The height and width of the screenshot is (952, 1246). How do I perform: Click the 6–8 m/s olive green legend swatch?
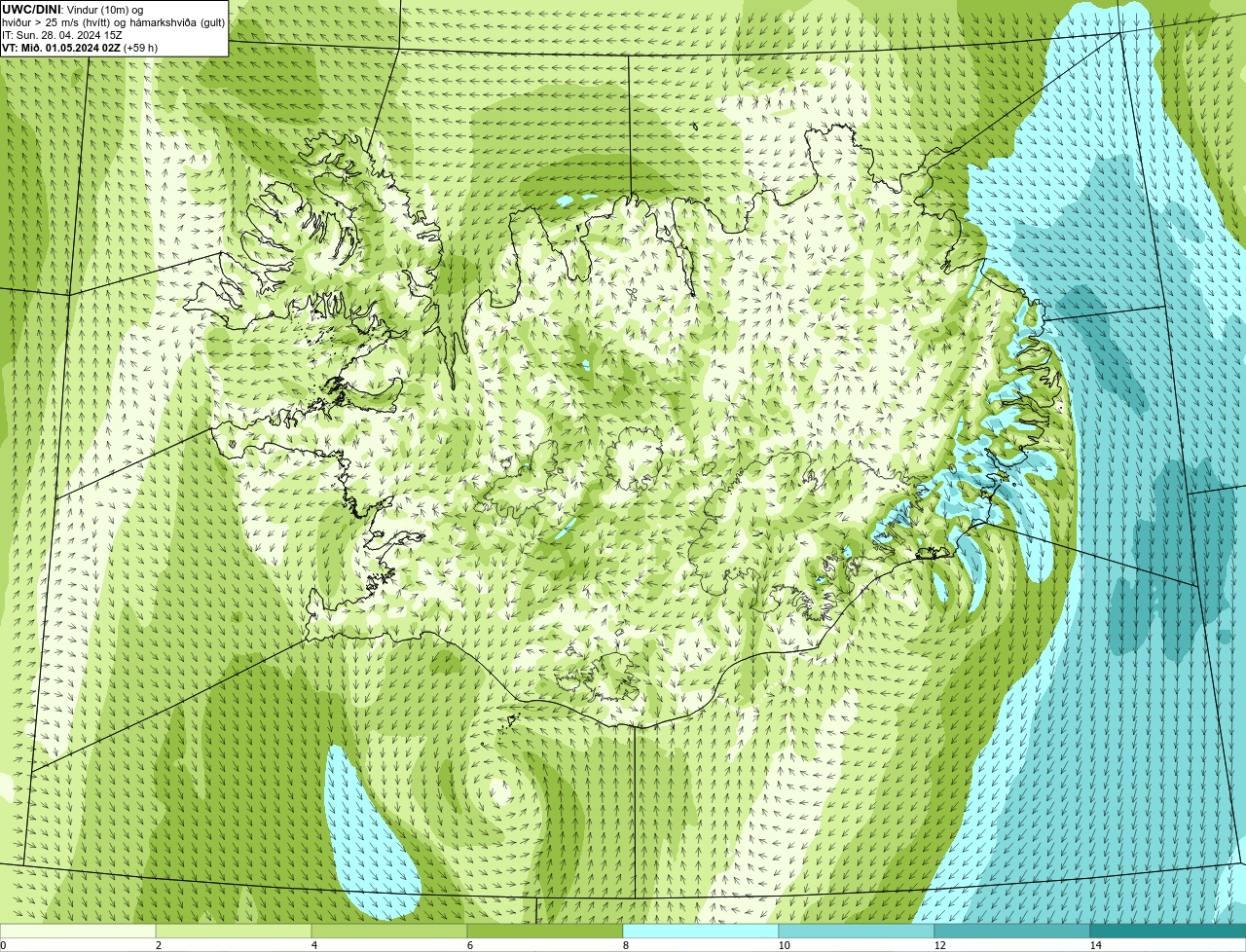tap(545, 931)
